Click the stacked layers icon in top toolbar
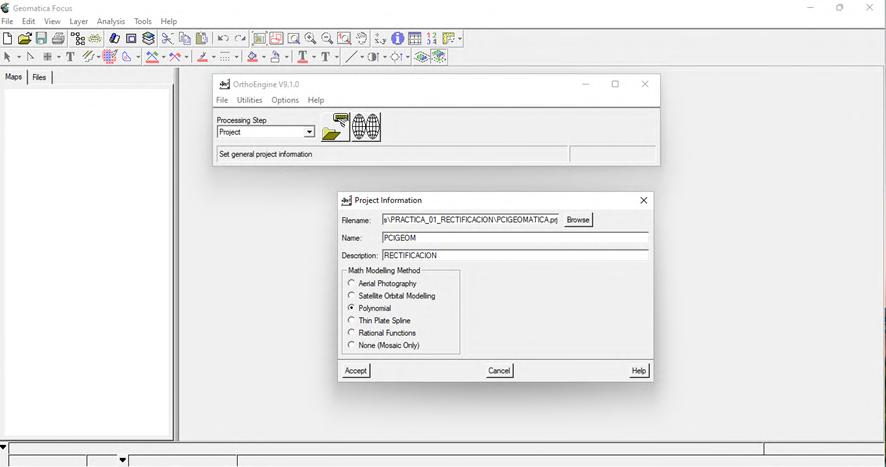 pyautogui.click(x=148, y=38)
